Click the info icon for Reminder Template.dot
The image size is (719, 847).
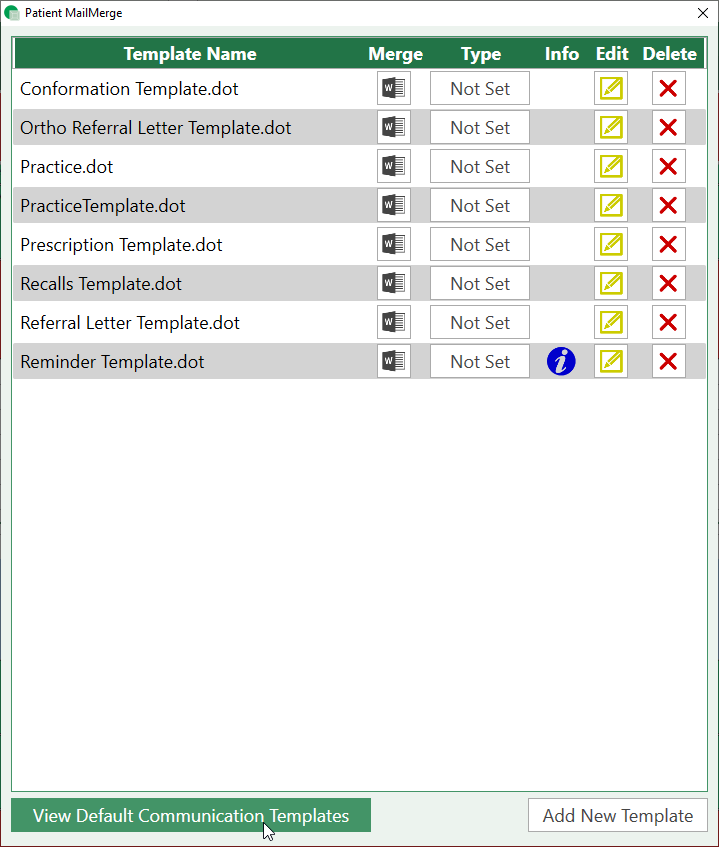point(561,361)
